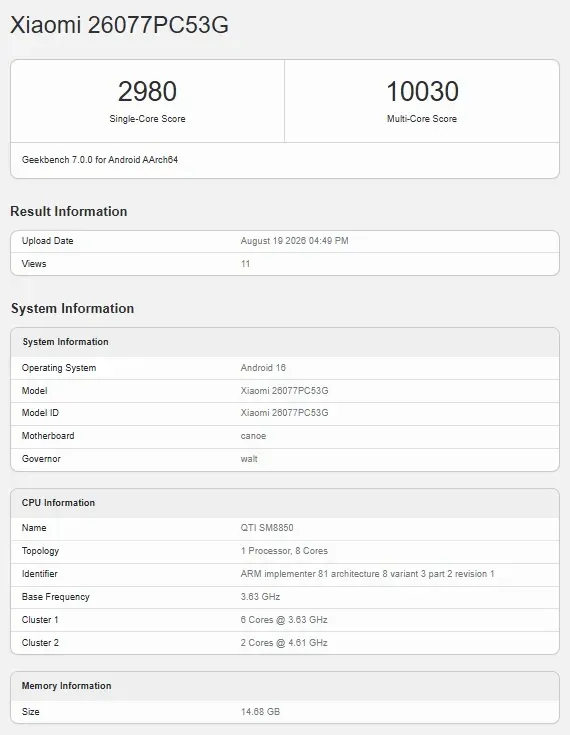Click the Cluster 1 label
The height and width of the screenshot is (735, 570).
coord(40,620)
